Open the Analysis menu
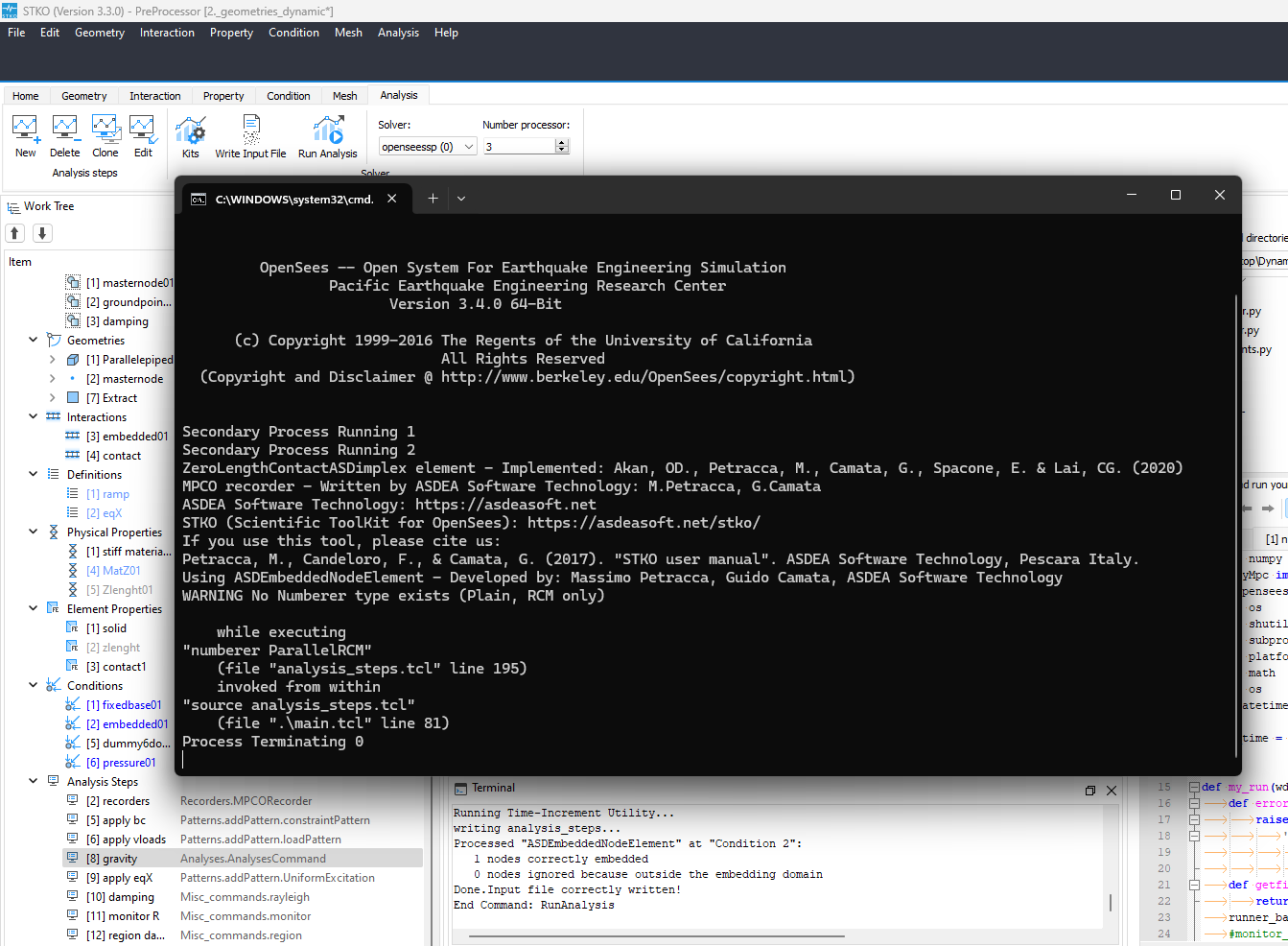The width and height of the screenshot is (1288, 946). click(x=398, y=33)
